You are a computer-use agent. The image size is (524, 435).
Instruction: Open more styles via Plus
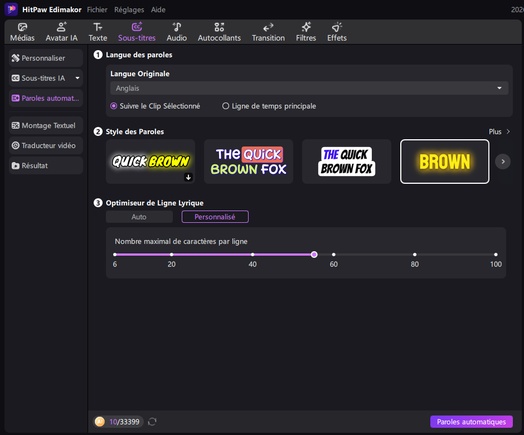click(499, 132)
